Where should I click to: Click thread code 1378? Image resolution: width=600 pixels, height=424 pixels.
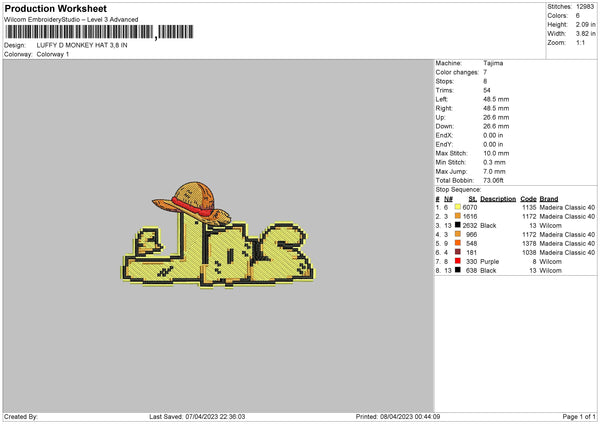(529, 243)
